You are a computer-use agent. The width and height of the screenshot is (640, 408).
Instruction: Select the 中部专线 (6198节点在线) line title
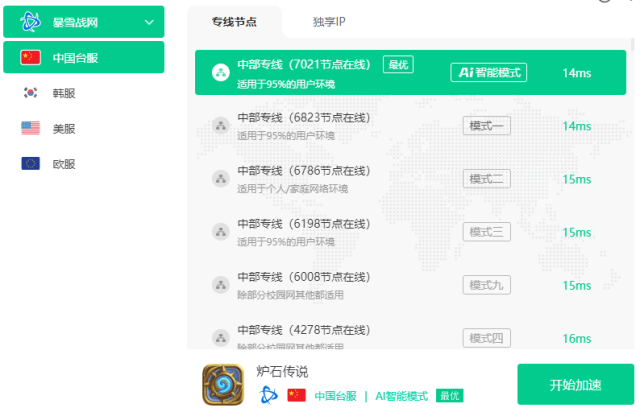point(304,224)
